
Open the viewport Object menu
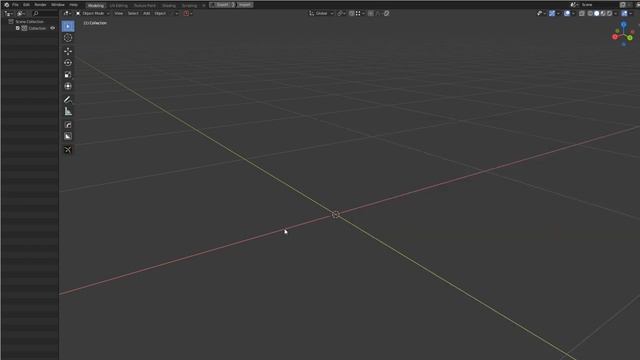[x=160, y=13]
